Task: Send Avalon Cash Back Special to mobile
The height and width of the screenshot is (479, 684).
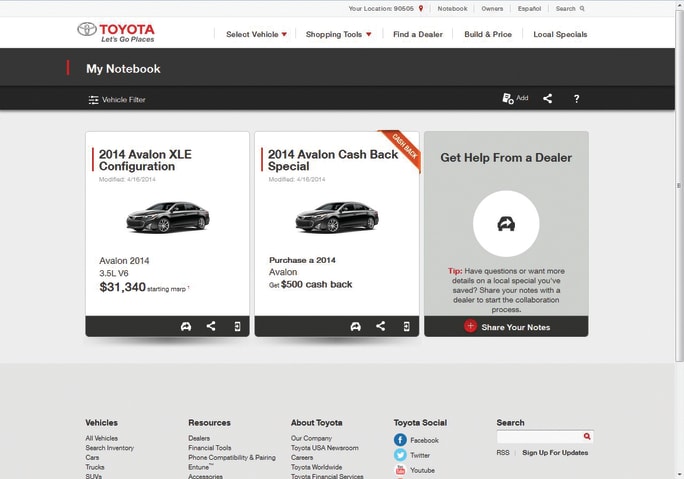Action: pyautogui.click(x=406, y=326)
